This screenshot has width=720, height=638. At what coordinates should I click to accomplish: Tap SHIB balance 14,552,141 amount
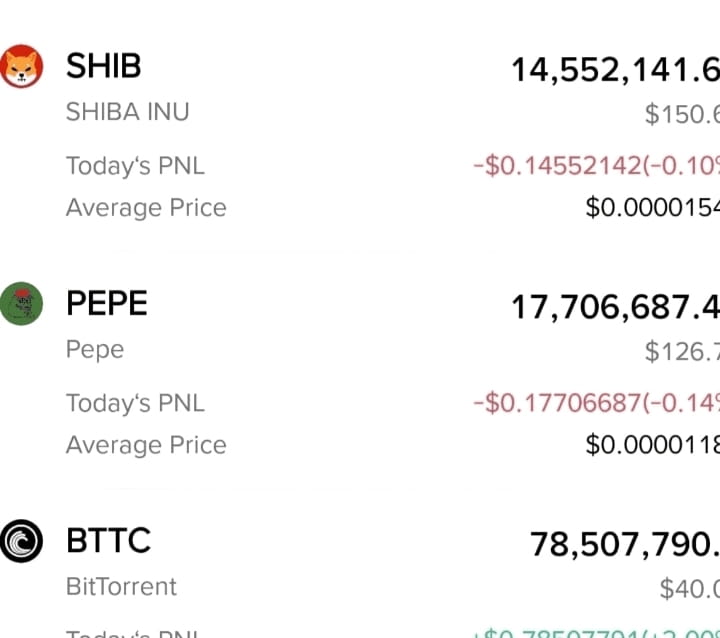click(615, 71)
